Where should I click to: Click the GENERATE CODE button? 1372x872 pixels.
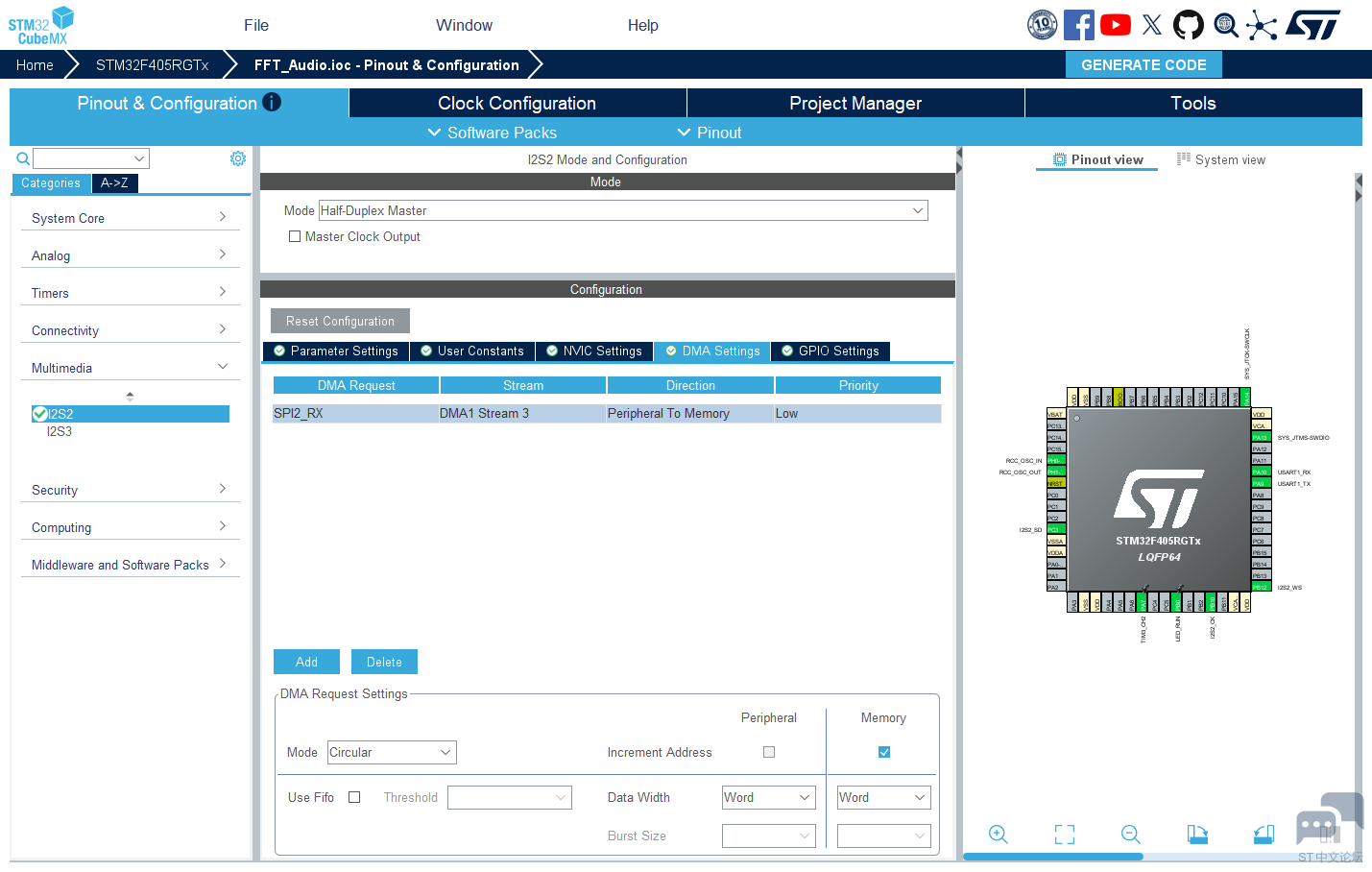click(x=1143, y=64)
